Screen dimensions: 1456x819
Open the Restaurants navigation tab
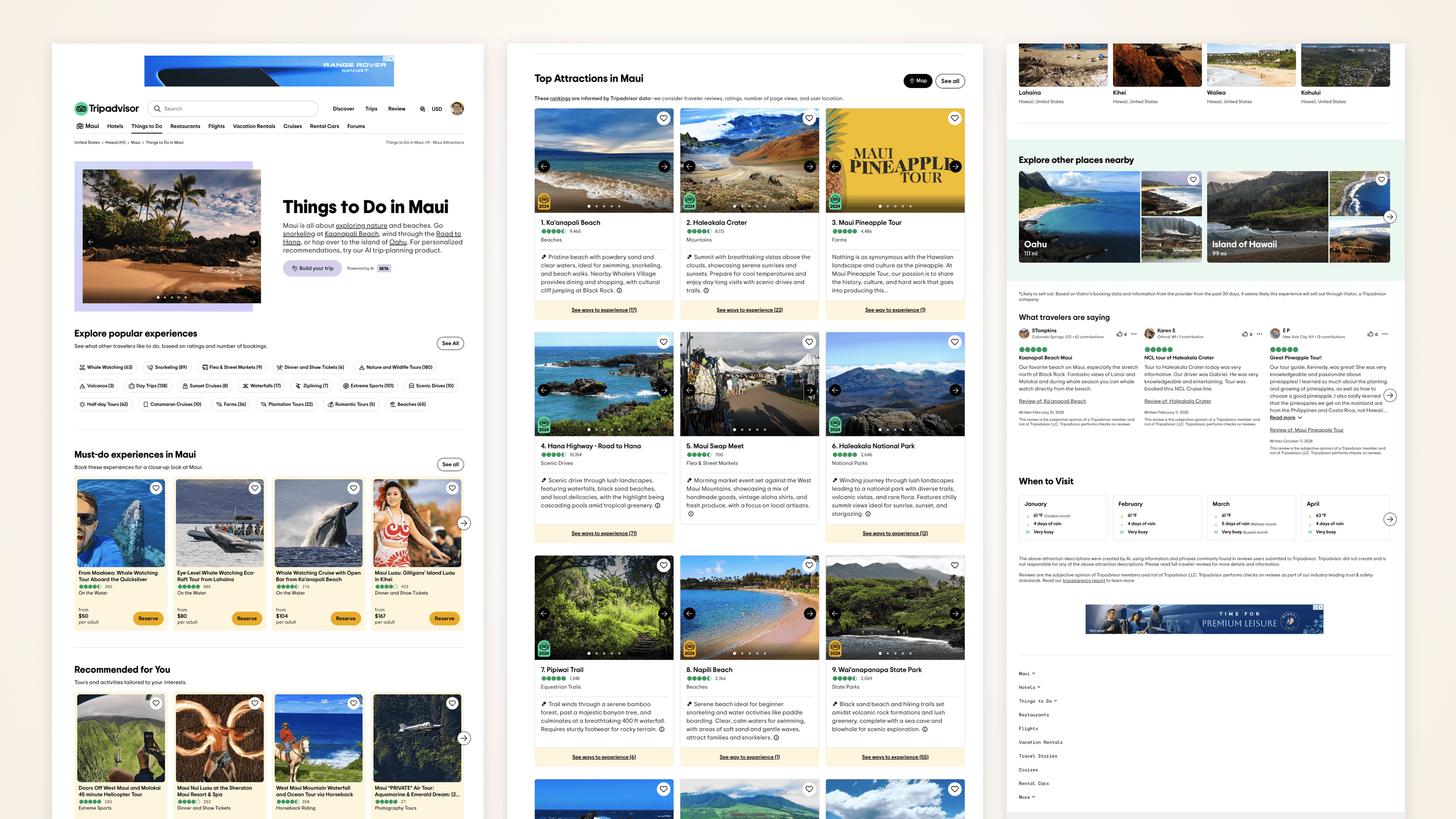coord(185,126)
